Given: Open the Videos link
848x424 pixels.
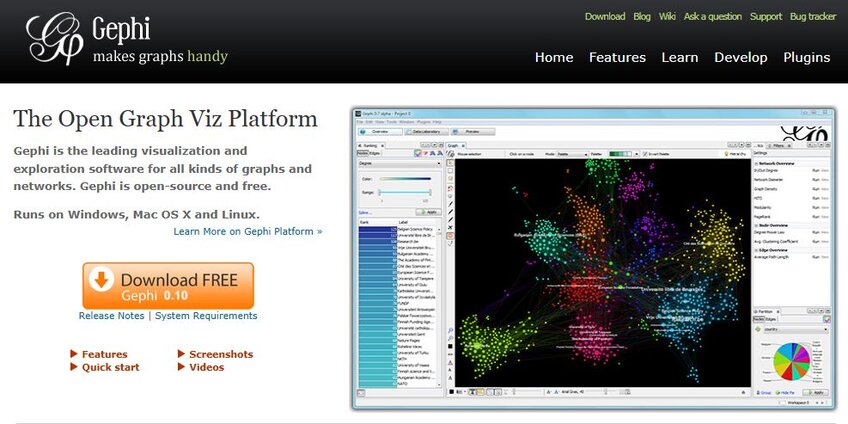Looking at the screenshot, I should point(206,367).
